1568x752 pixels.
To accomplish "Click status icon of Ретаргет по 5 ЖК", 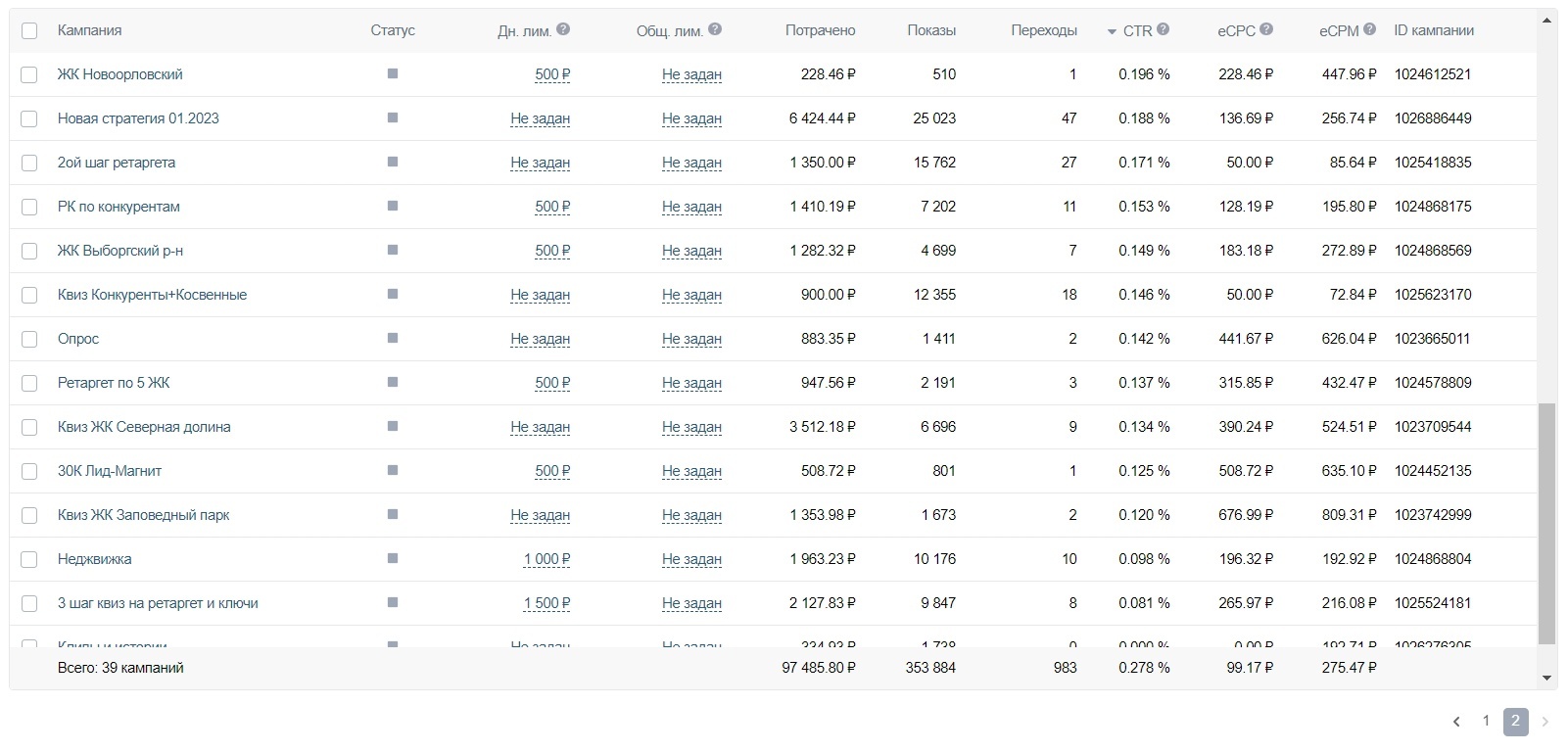I will [393, 382].
